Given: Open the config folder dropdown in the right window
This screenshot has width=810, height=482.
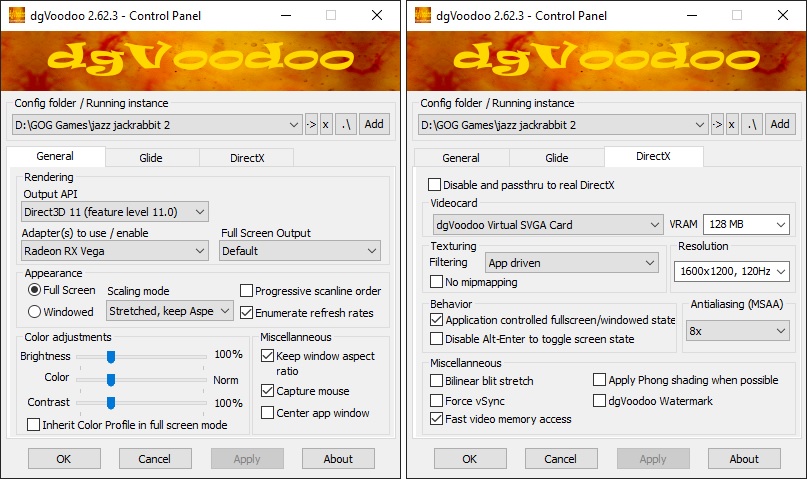Looking at the screenshot, I should pos(563,125).
